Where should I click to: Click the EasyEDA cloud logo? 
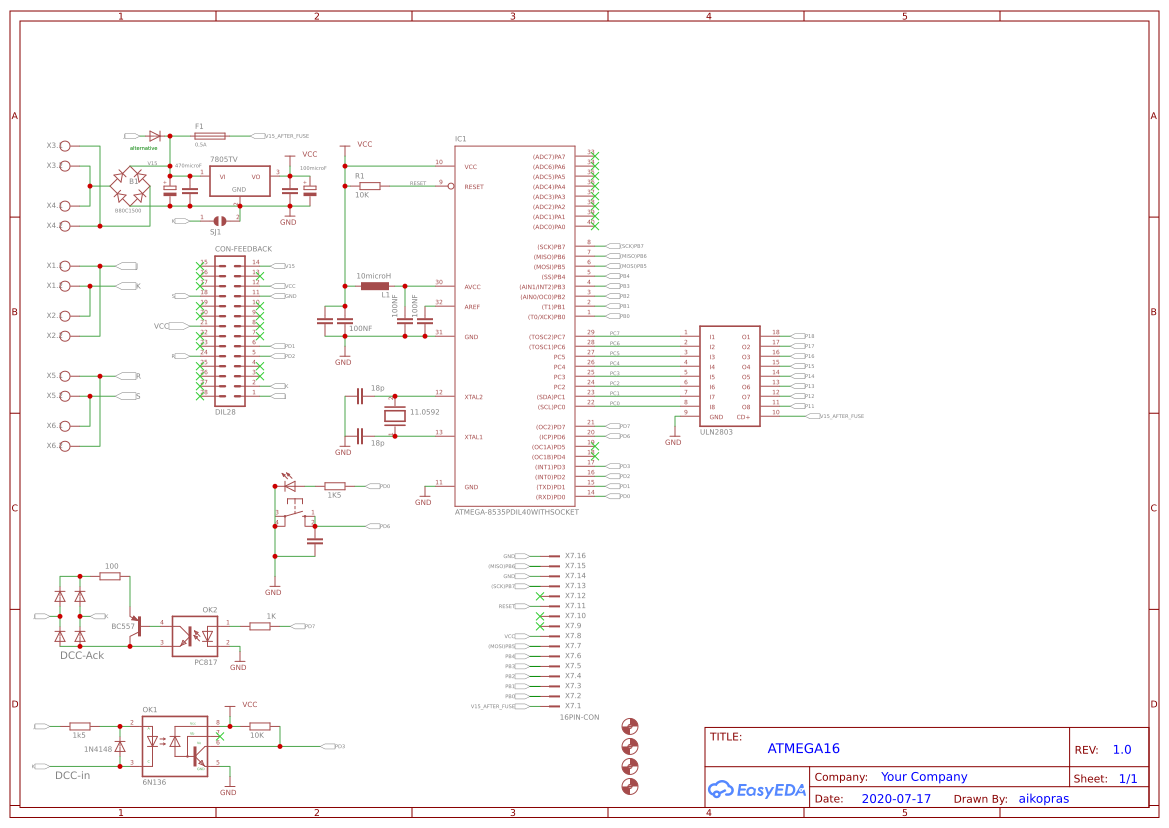click(722, 789)
